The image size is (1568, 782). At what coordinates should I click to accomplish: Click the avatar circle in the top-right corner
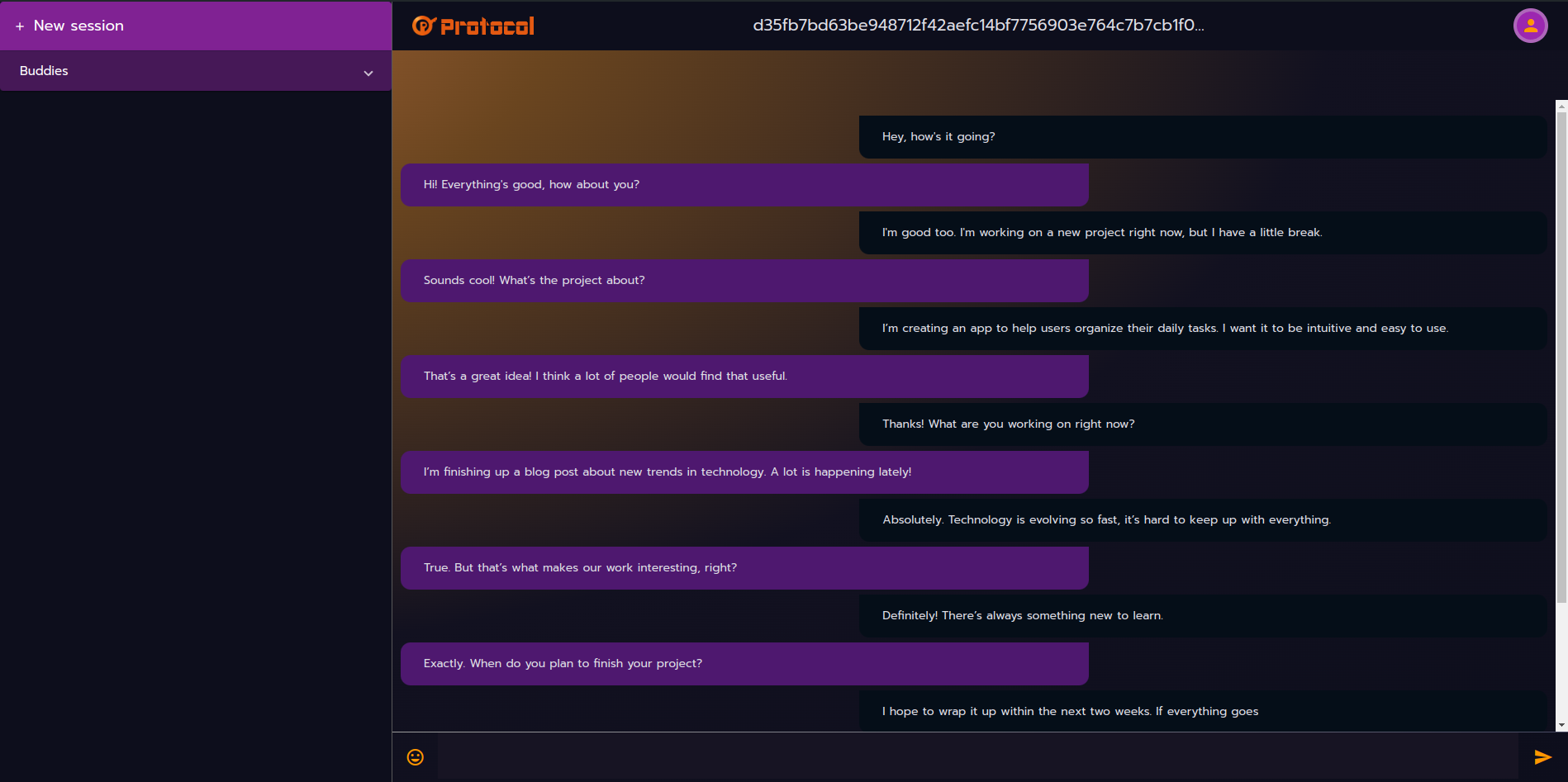tap(1530, 25)
